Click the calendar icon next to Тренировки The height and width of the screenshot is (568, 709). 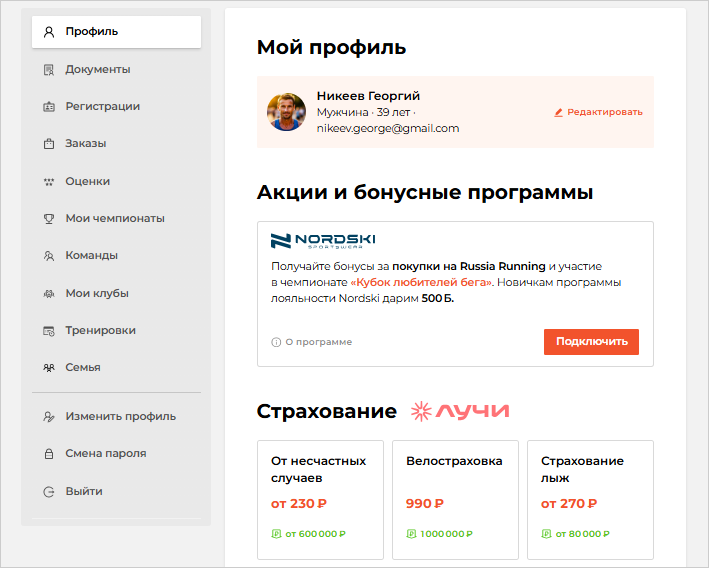click(48, 331)
